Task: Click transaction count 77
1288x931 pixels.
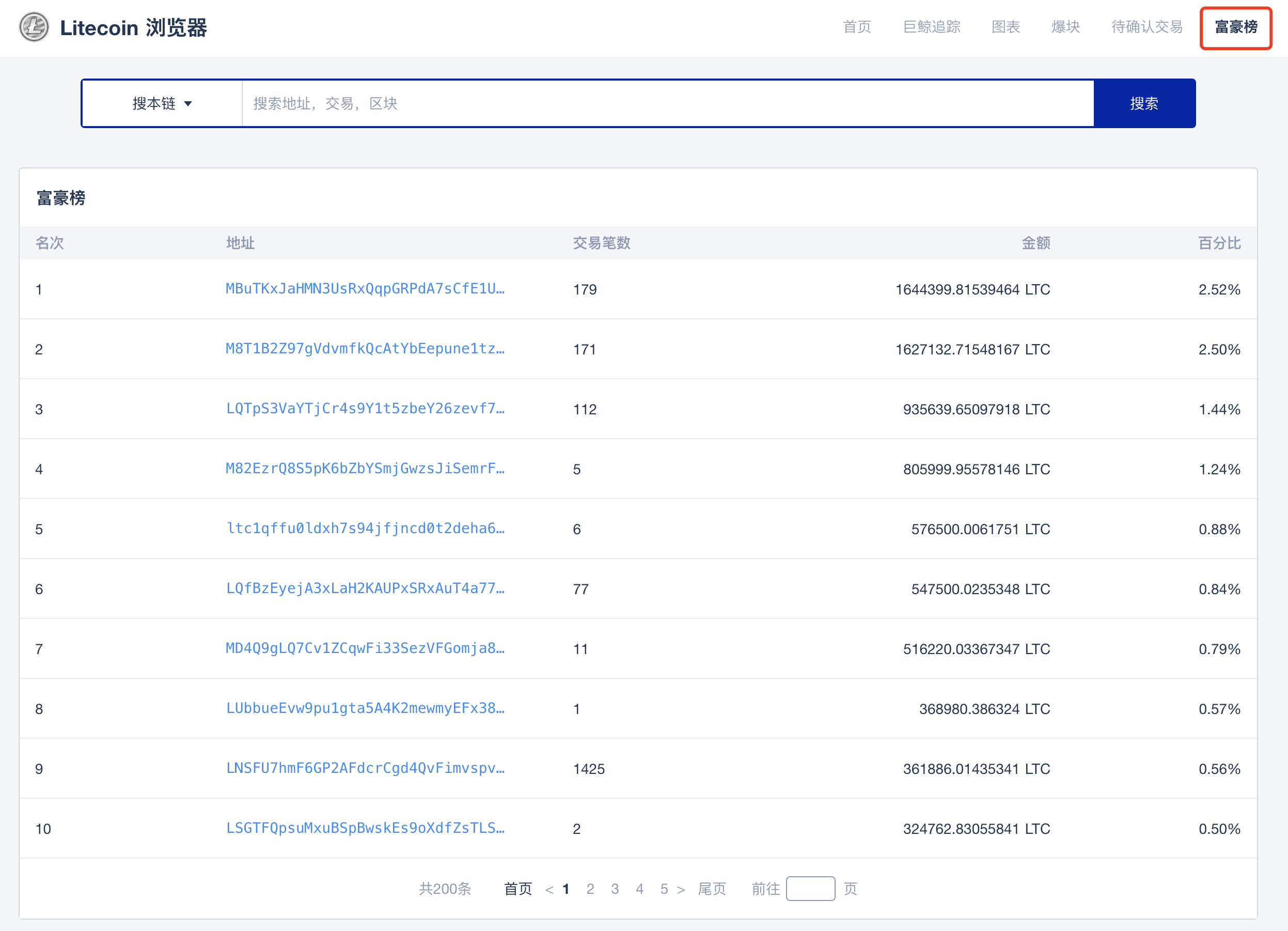Action: click(x=580, y=589)
